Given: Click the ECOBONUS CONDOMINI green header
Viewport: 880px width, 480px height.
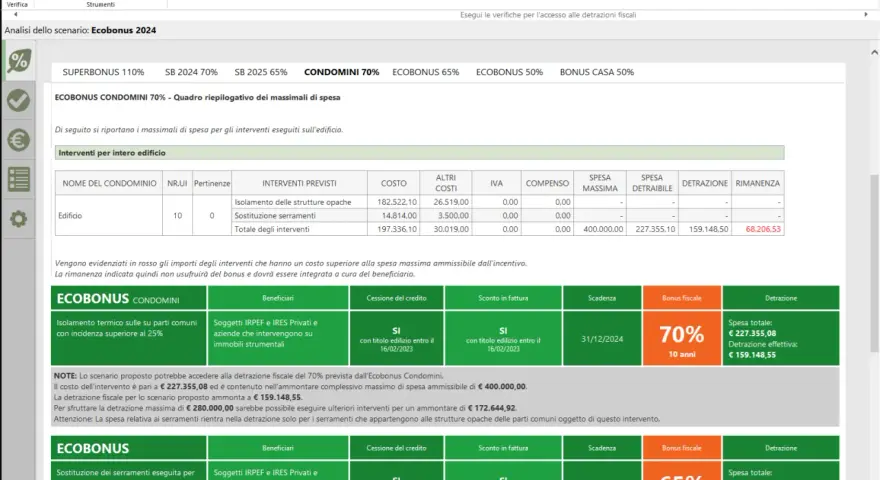Looking at the screenshot, I should tap(129, 298).
